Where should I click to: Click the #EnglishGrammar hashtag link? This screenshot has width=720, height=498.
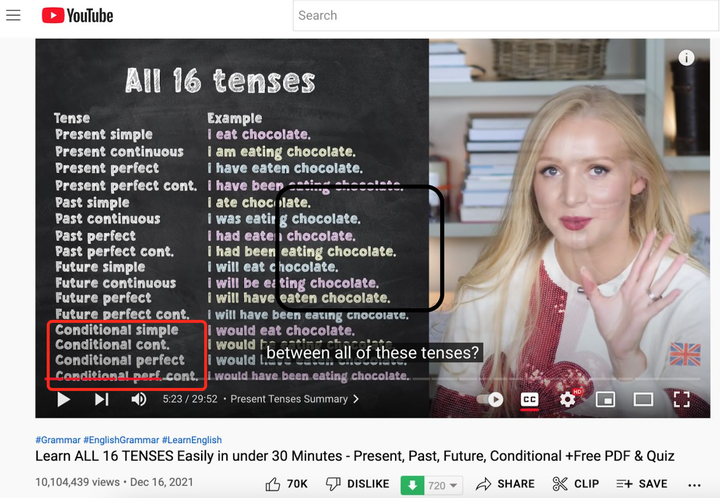point(121,440)
